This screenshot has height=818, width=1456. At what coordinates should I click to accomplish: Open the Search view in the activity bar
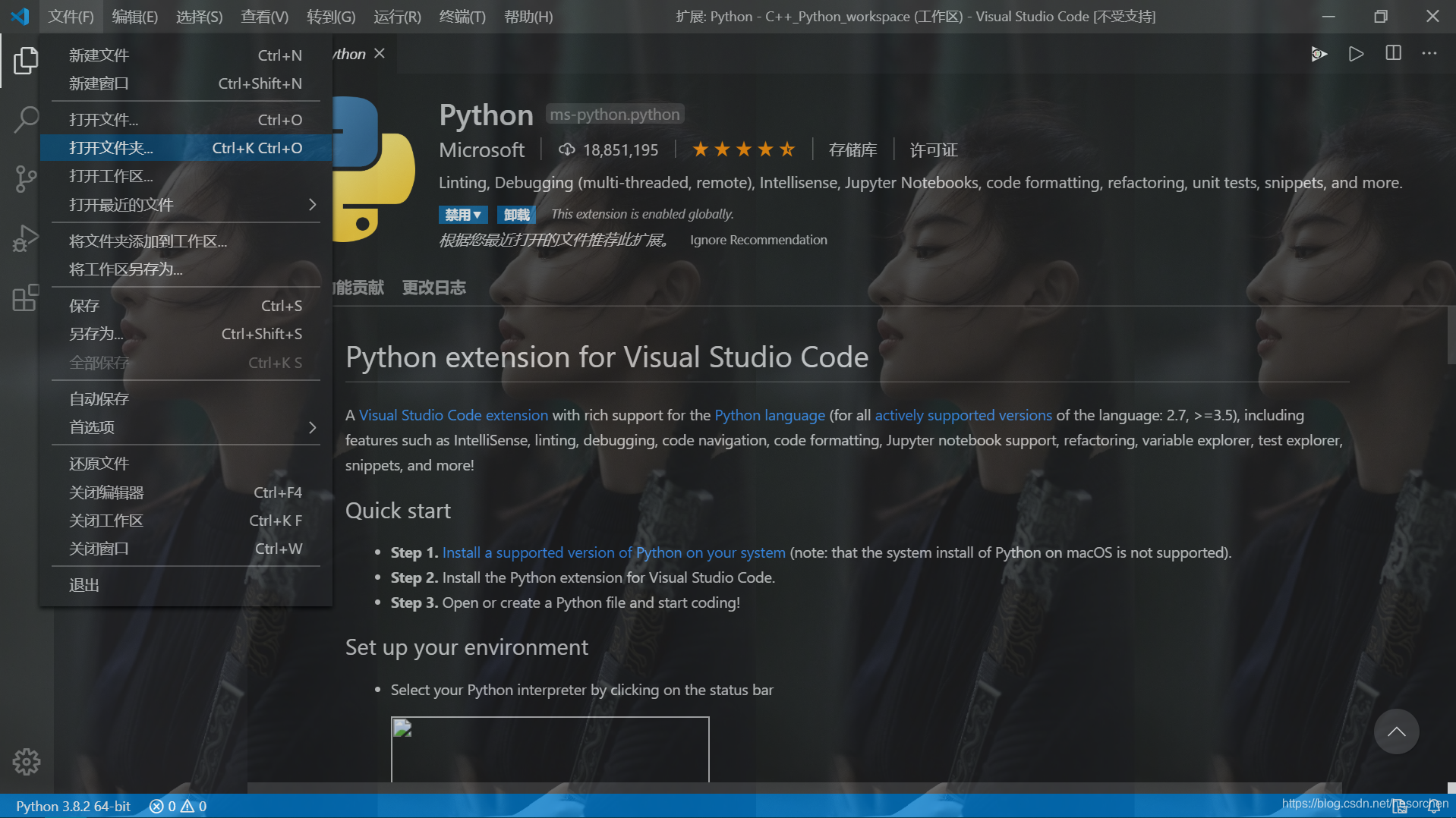pos(26,119)
